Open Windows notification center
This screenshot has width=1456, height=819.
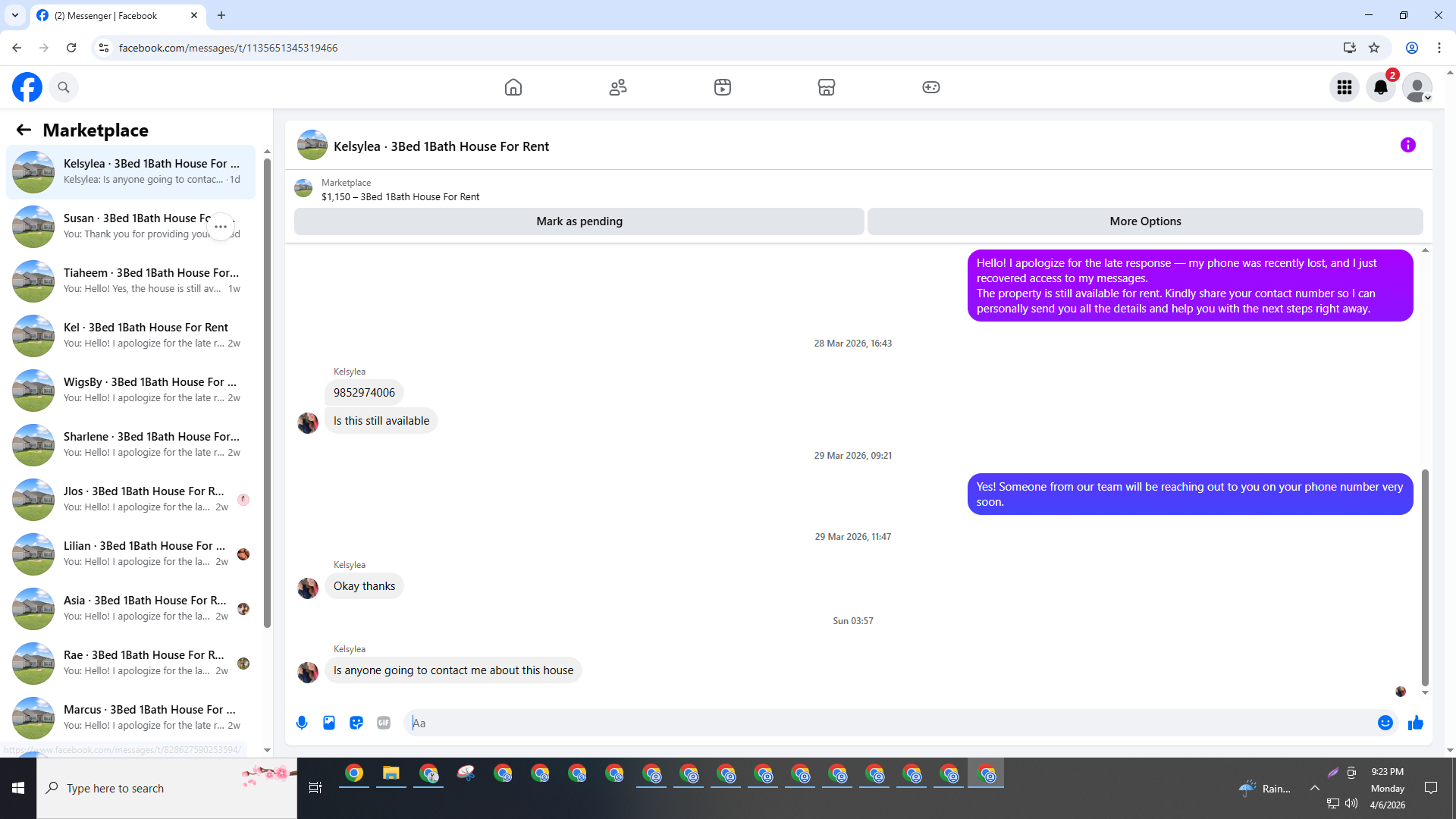tap(1431, 788)
